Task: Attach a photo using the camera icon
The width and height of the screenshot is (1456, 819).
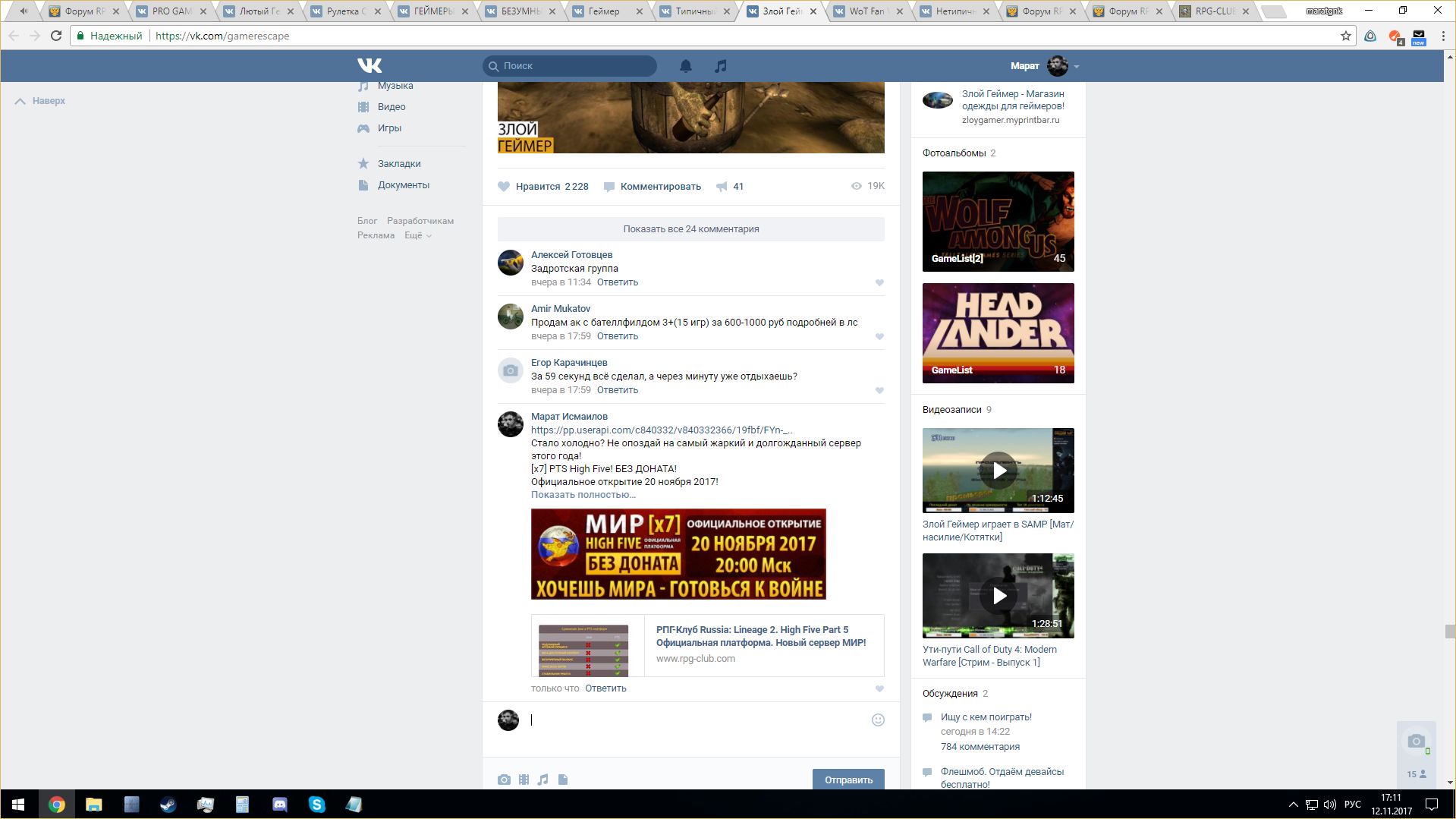Action: coord(504,780)
